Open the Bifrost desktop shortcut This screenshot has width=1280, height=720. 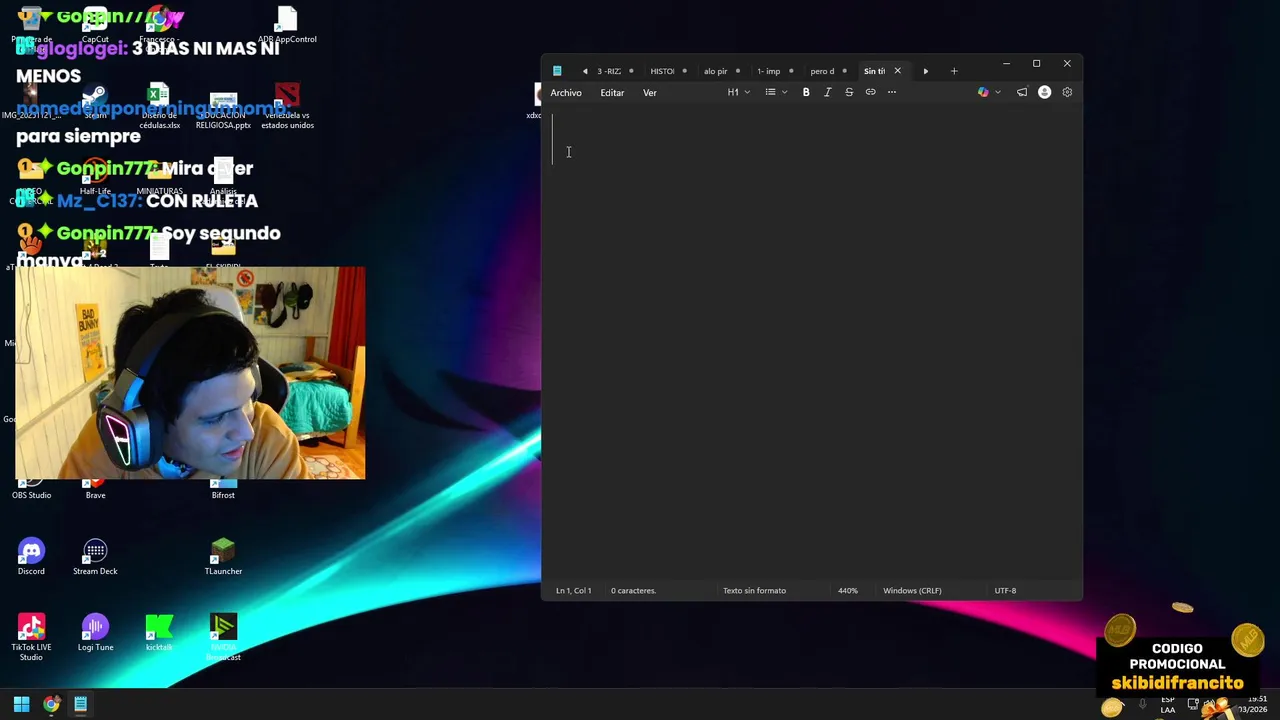point(223,489)
